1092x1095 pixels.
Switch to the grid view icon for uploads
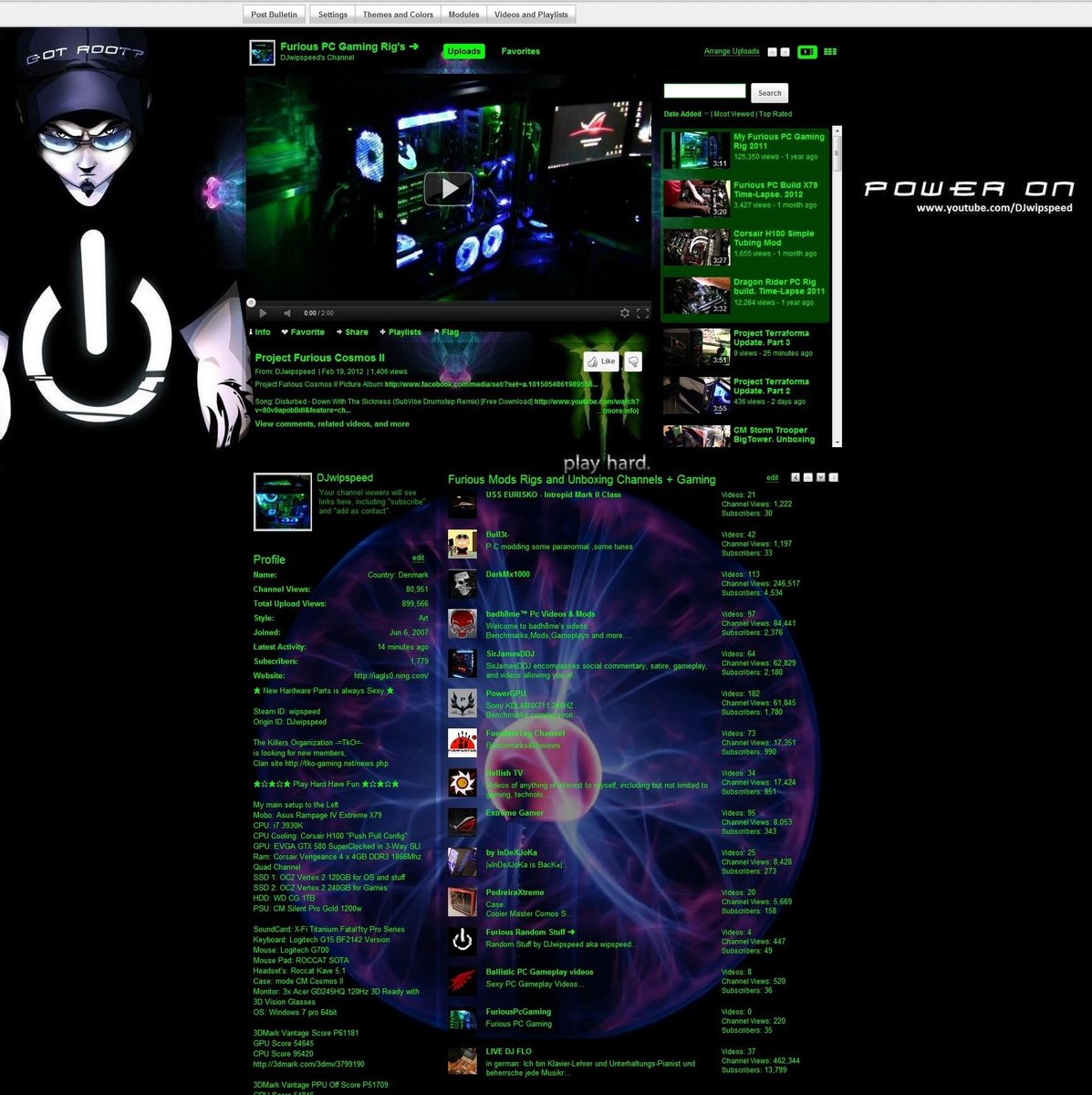[x=829, y=52]
